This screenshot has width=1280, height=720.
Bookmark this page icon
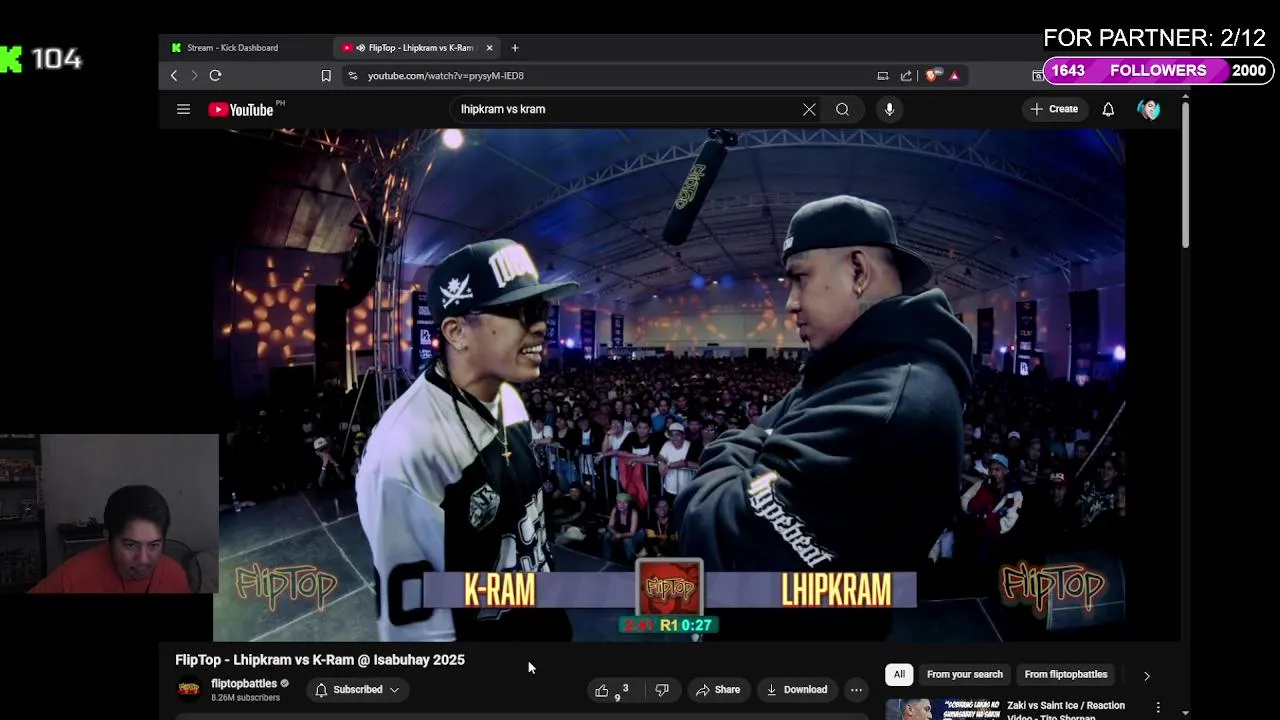[326, 75]
